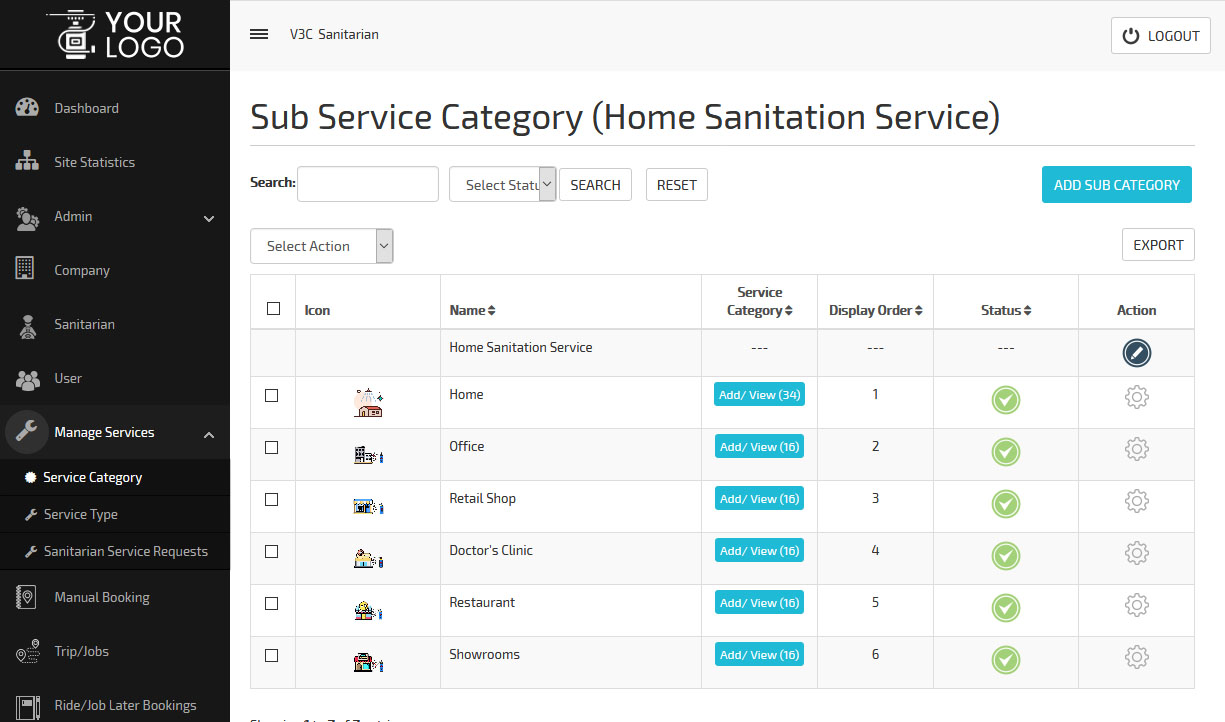This screenshot has width=1225, height=722.
Task: Click the V3C Sanitarian header text
Action: coord(334,34)
